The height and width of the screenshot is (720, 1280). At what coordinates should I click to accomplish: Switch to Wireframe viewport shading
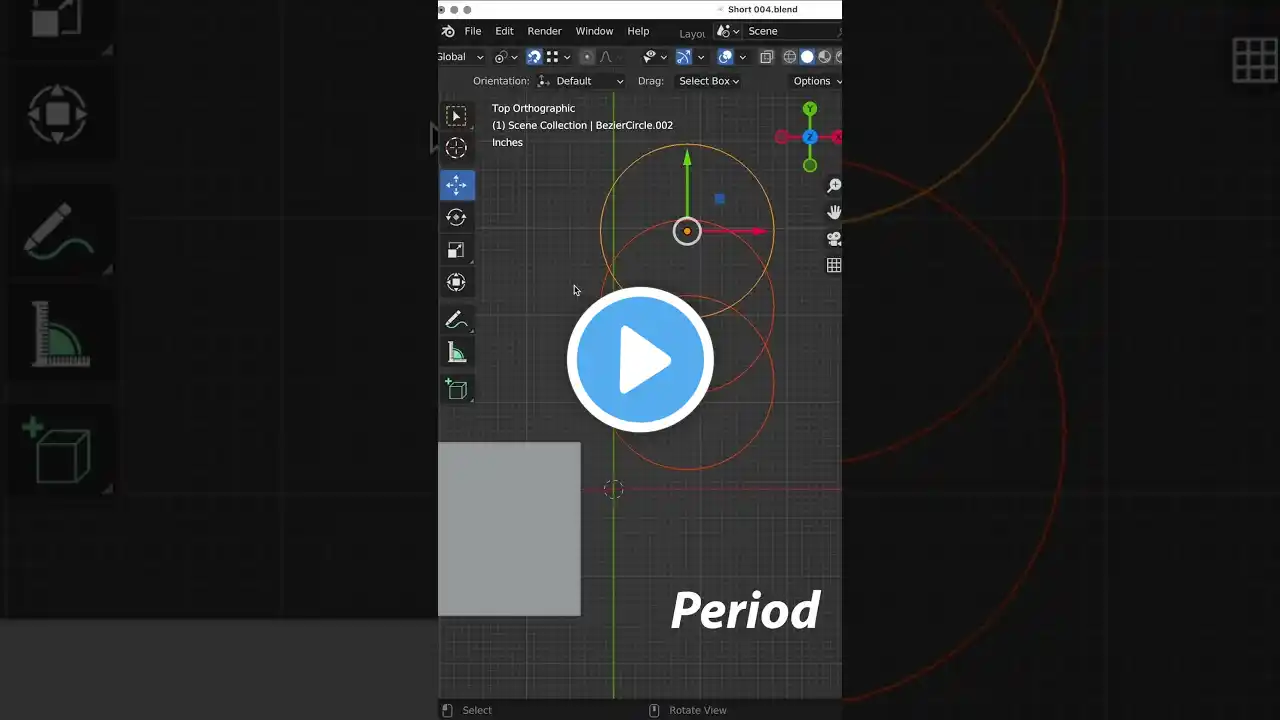[790, 57]
